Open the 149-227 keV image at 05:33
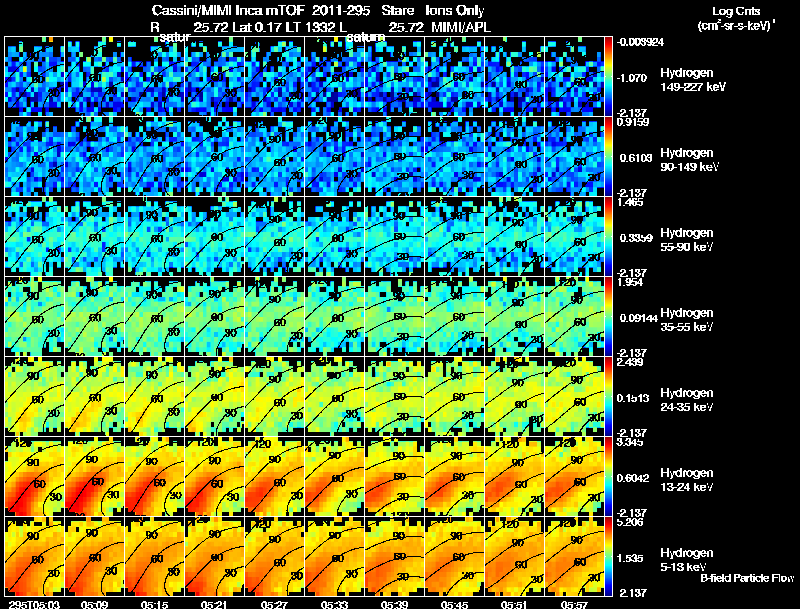 click(334, 76)
